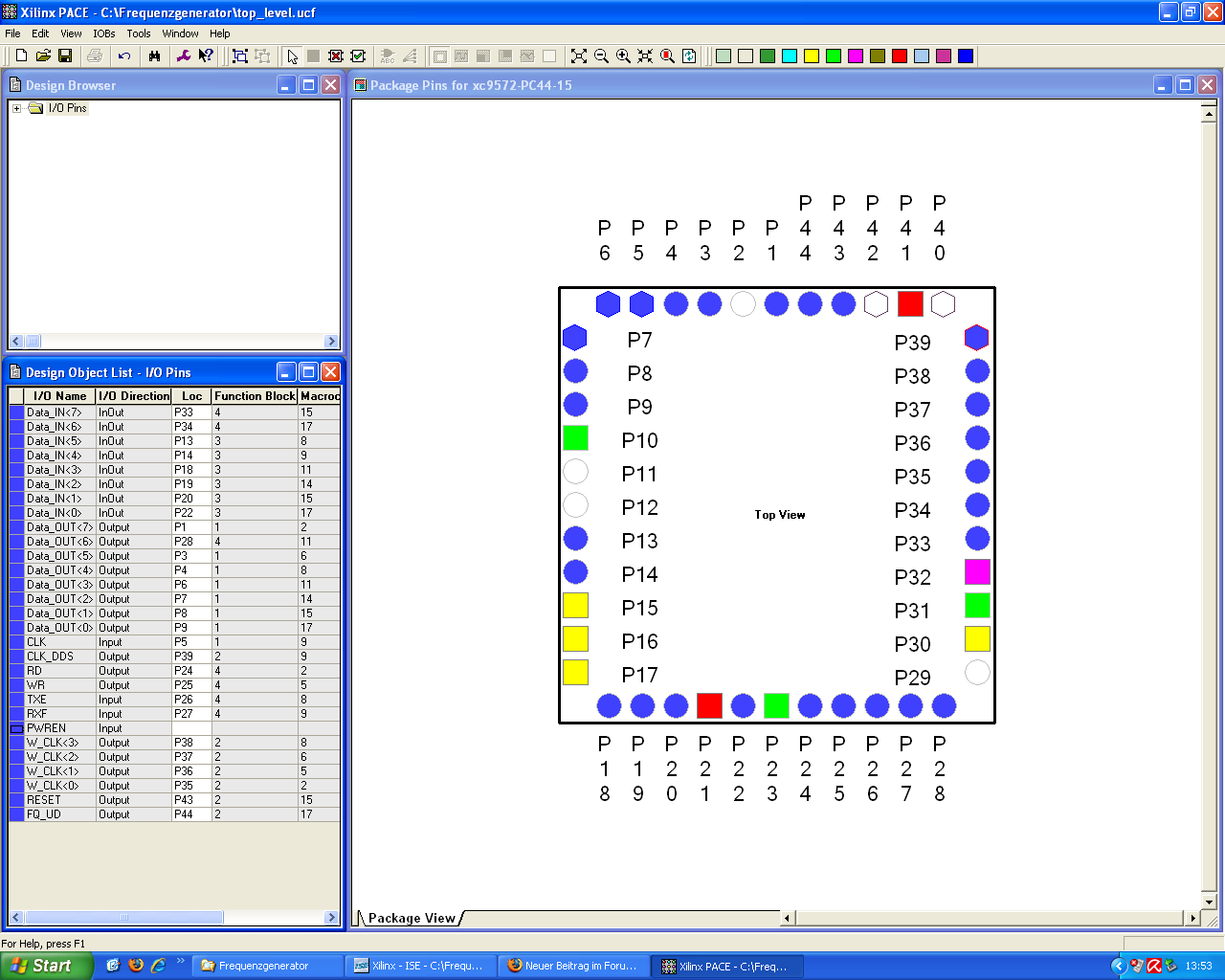Screen dimensions: 1225x980
Task: Click the green checkmark design rule icon
Action: pyautogui.click(x=358, y=56)
